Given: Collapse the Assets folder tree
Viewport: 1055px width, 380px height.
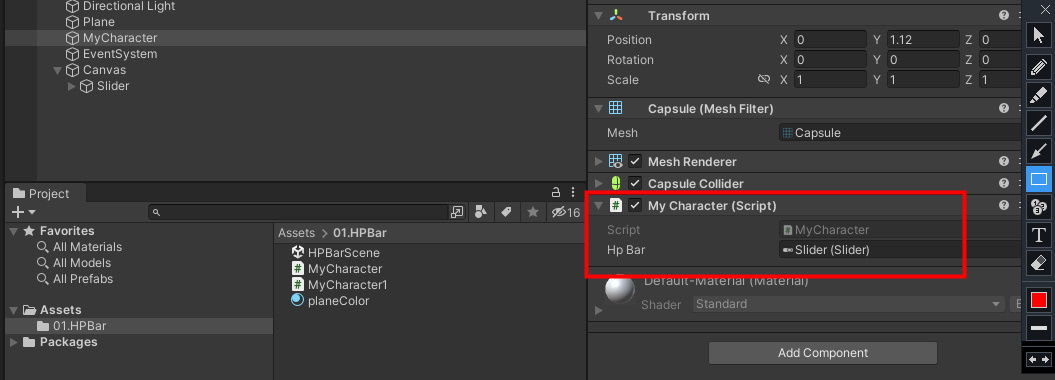Looking at the screenshot, I should [13, 310].
